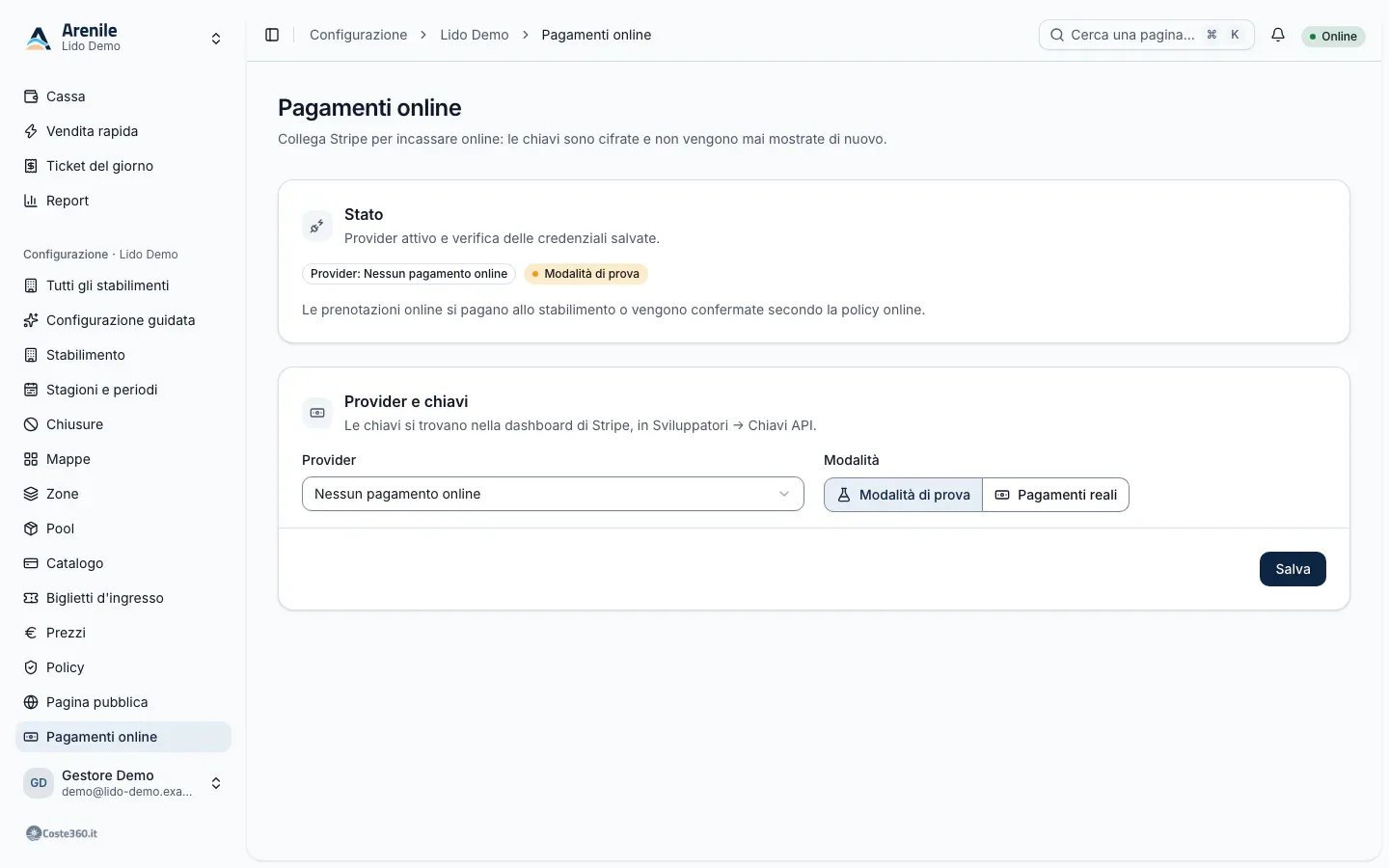This screenshot has width=1389, height=868.
Task: Open Tutti gli stabilimenti in sidebar
Action: pyautogui.click(x=123, y=285)
